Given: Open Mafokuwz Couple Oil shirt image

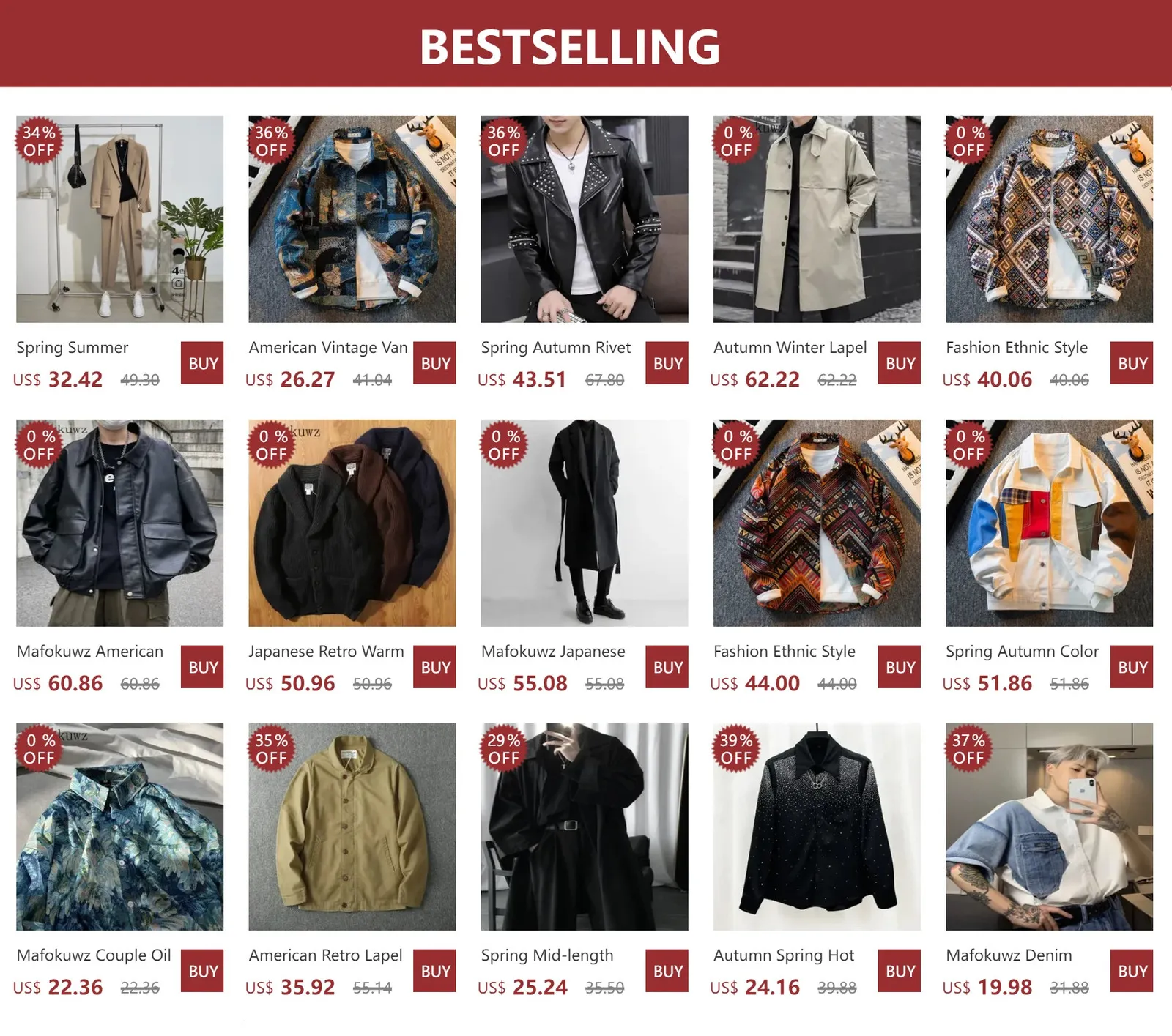Looking at the screenshot, I should coord(120,827).
